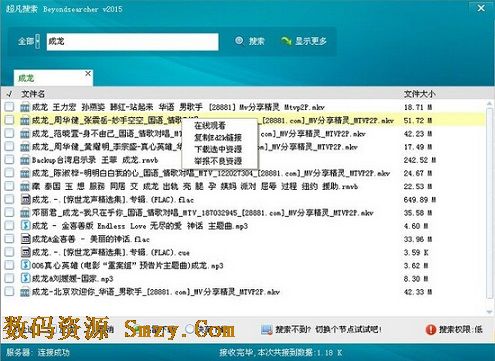This screenshot has height=361, width=495.
Task: Check the box for 北京欢迎你 file
Action: (x=9, y=292)
